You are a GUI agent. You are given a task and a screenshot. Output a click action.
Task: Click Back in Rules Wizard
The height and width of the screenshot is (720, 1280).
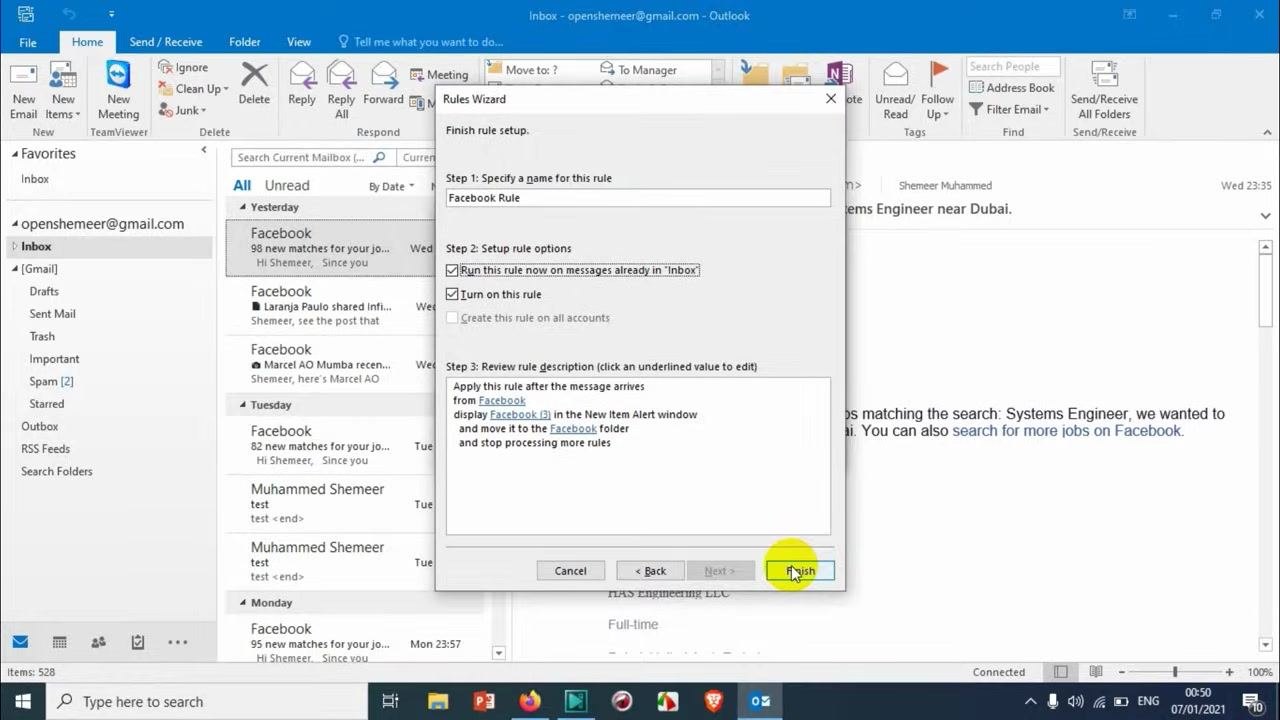(x=651, y=571)
